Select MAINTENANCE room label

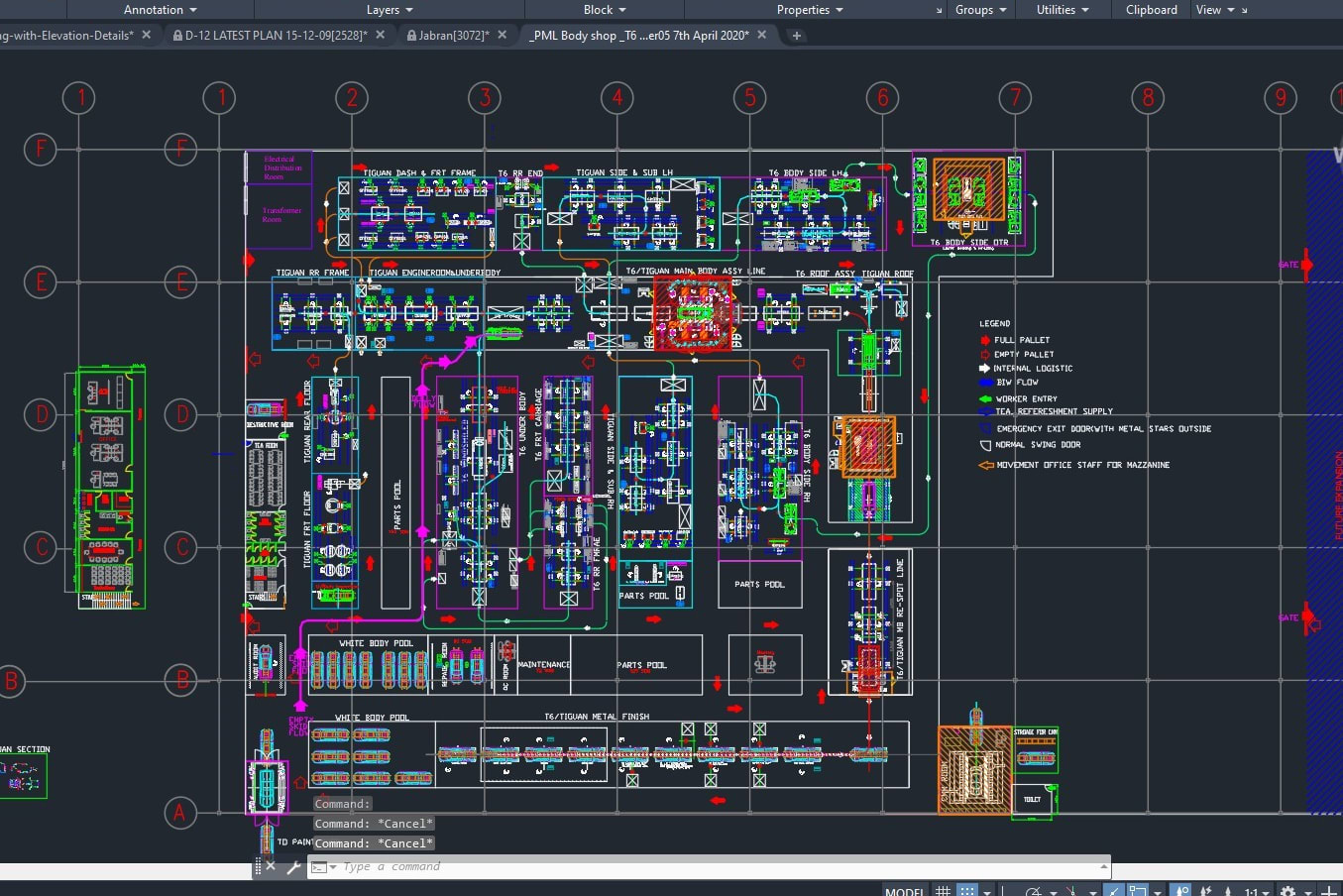click(544, 664)
